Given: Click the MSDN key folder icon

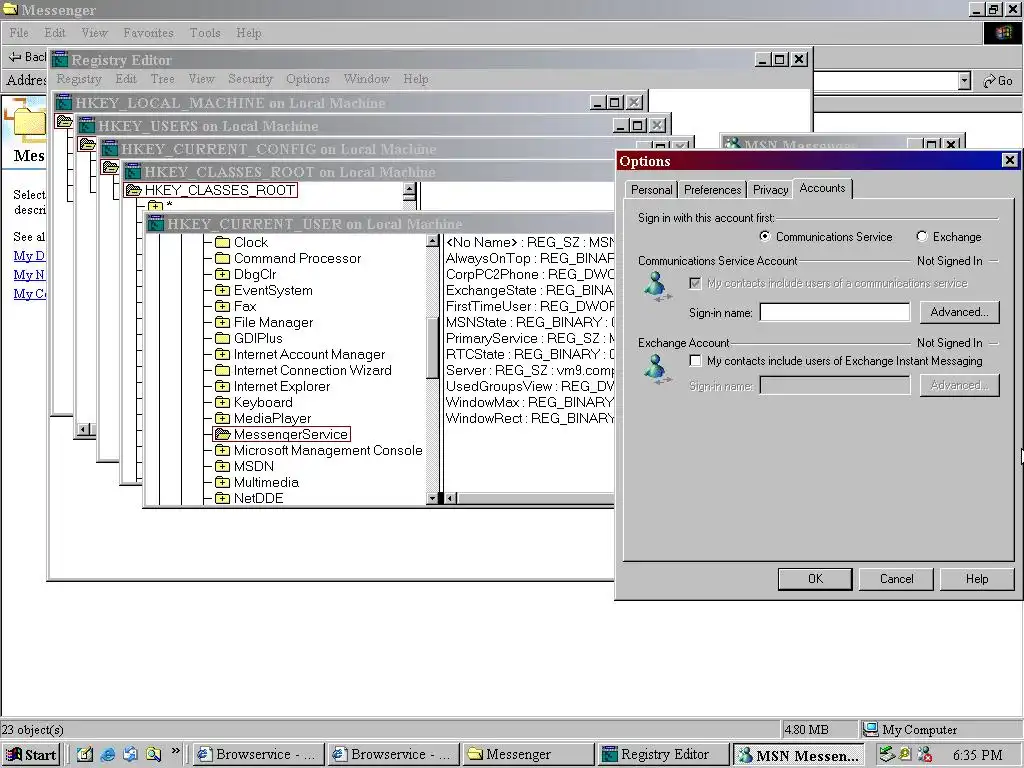Looking at the screenshot, I should 222,466.
